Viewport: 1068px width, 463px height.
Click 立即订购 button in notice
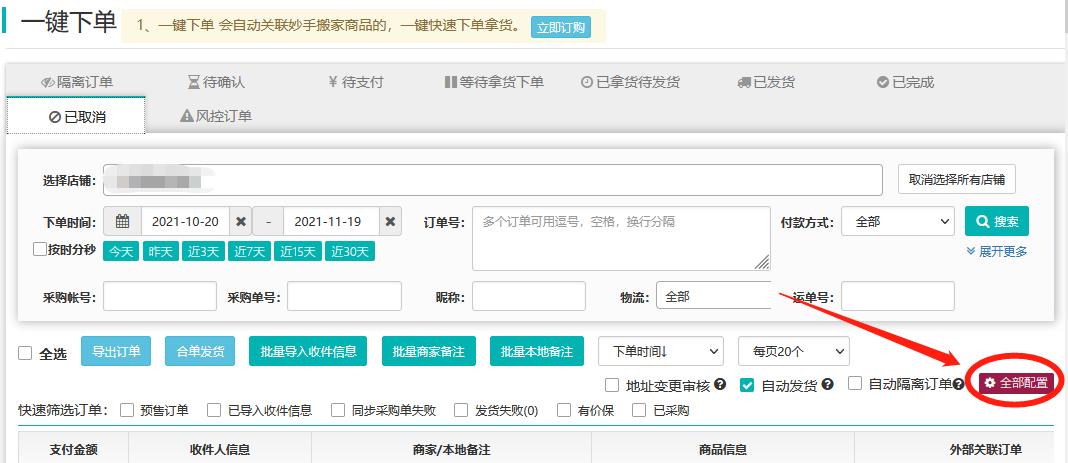(x=561, y=27)
